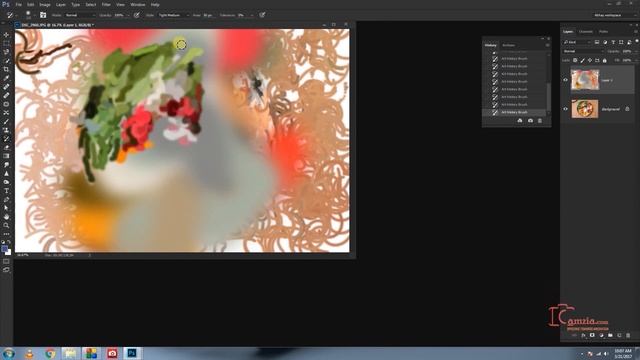
Task: Open the layer filter Kind dropdown
Action: pos(577,42)
